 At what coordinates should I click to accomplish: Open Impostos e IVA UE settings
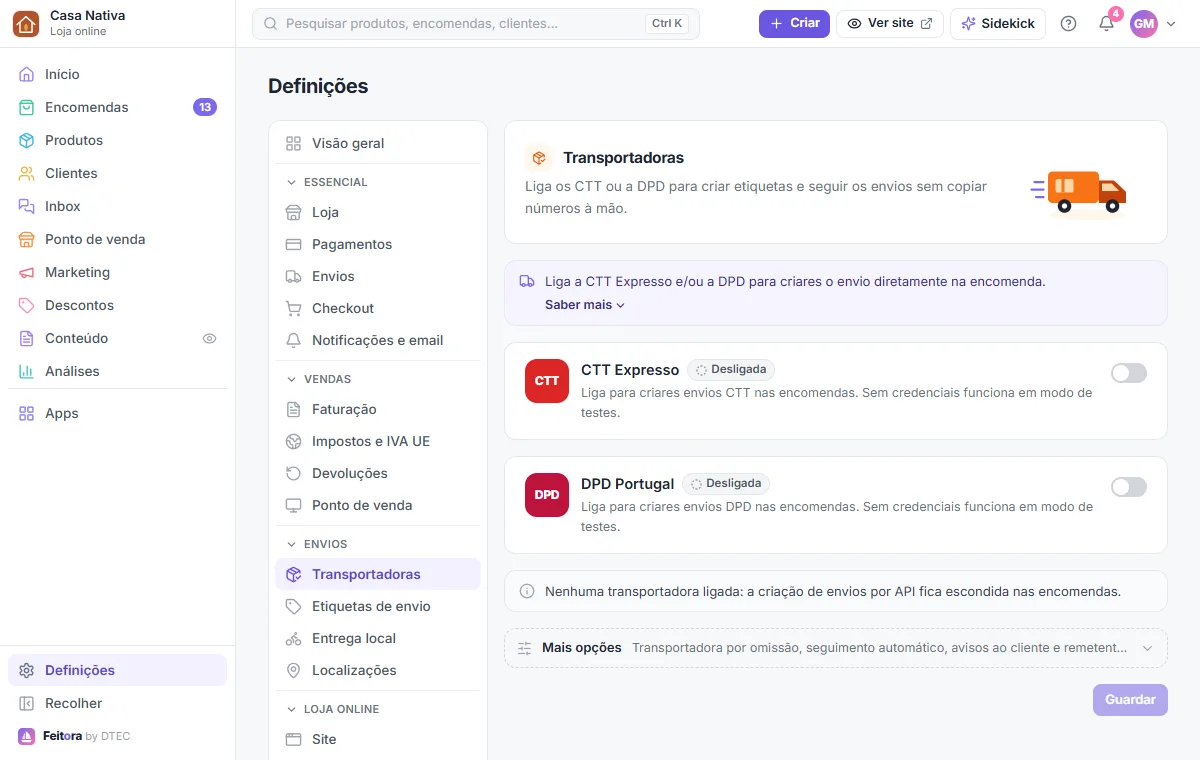point(378,441)
